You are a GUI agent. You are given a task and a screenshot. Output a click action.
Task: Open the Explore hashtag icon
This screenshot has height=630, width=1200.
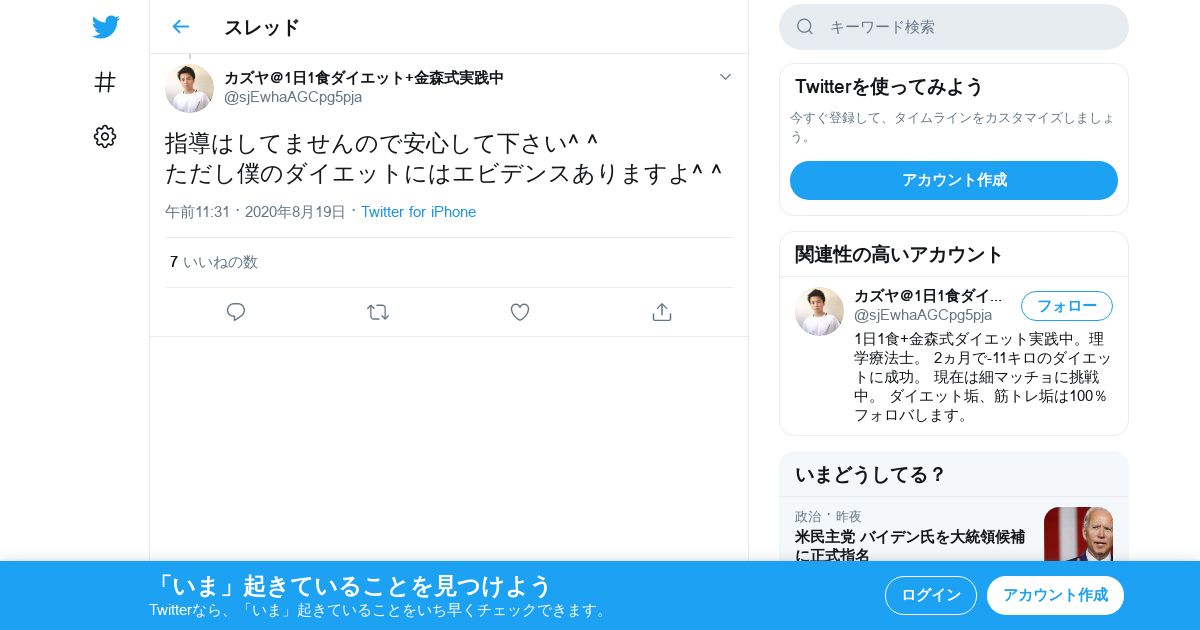click(x=105, y=82)
